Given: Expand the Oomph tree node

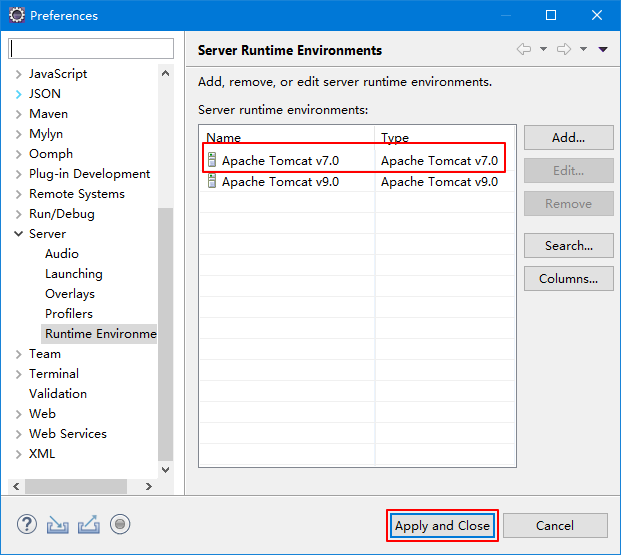Looking at the screenshot, I should (18, 154).
